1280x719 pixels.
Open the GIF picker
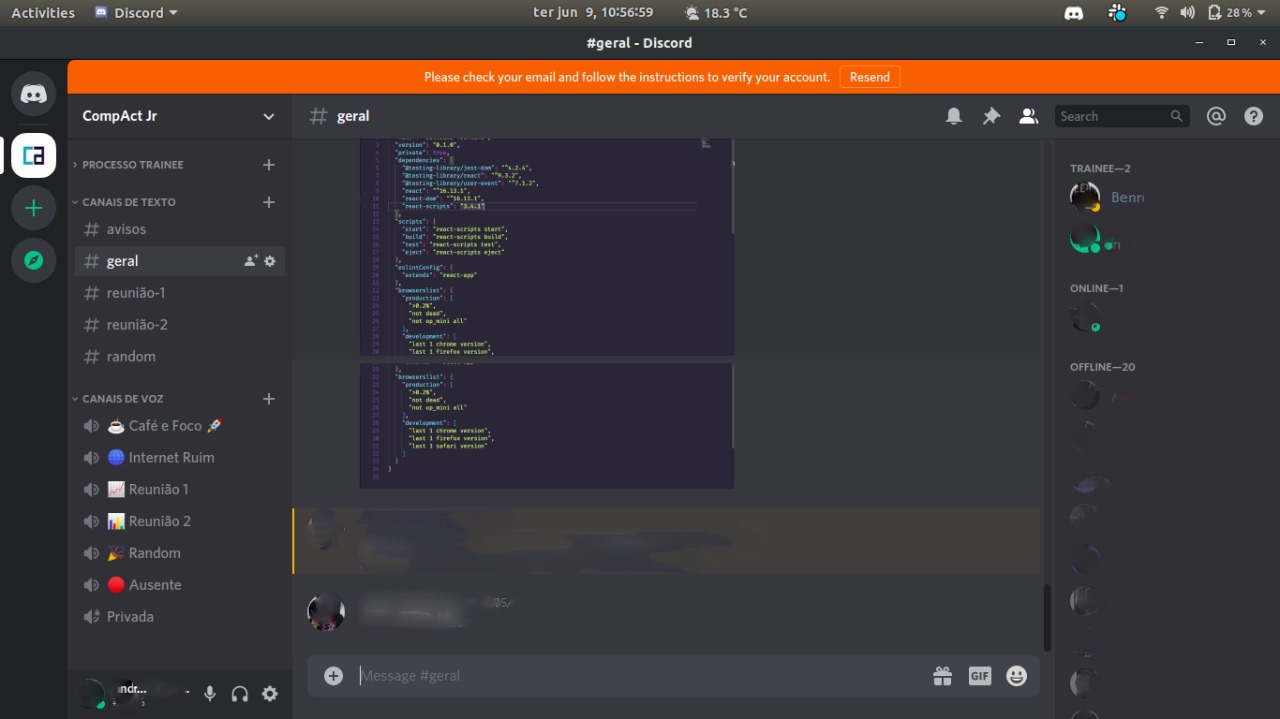click(979, 676)
